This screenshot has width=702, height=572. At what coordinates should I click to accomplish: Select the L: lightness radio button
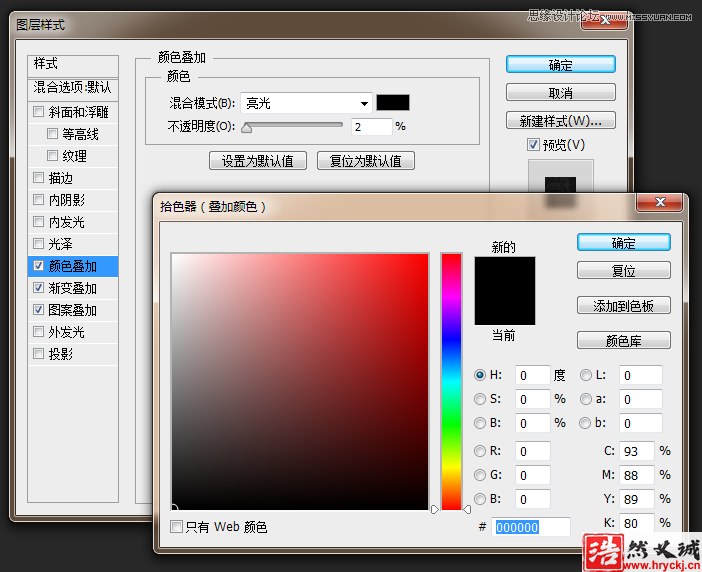coord(586,375)
